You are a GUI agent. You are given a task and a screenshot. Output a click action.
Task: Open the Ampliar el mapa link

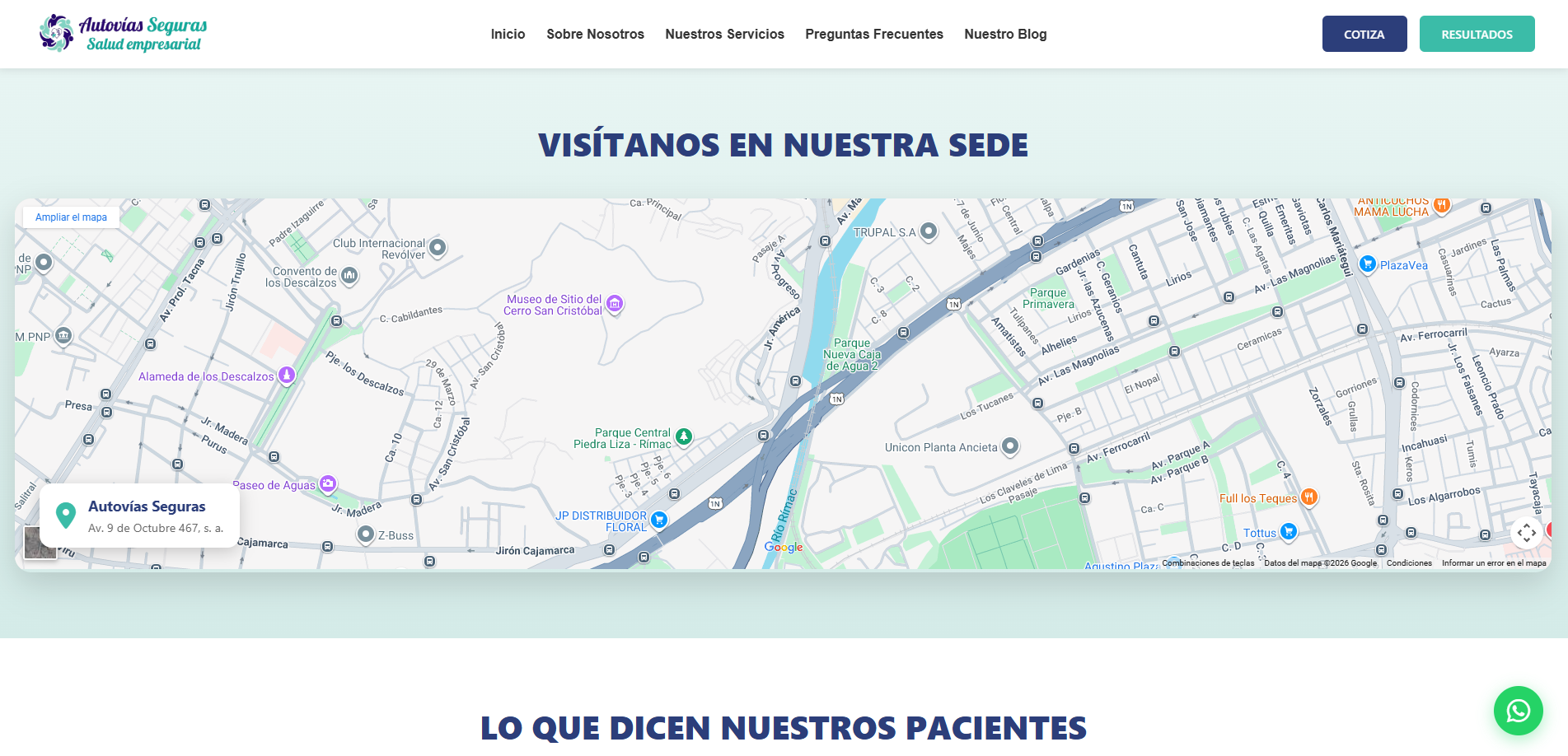71,217
